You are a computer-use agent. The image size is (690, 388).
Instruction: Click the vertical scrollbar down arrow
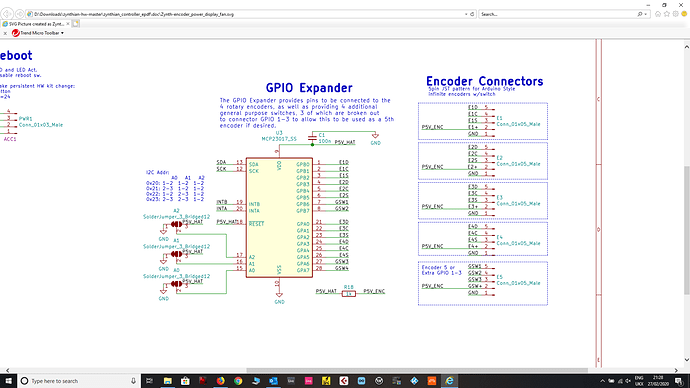pyautogui.click(x=686, y=360)
